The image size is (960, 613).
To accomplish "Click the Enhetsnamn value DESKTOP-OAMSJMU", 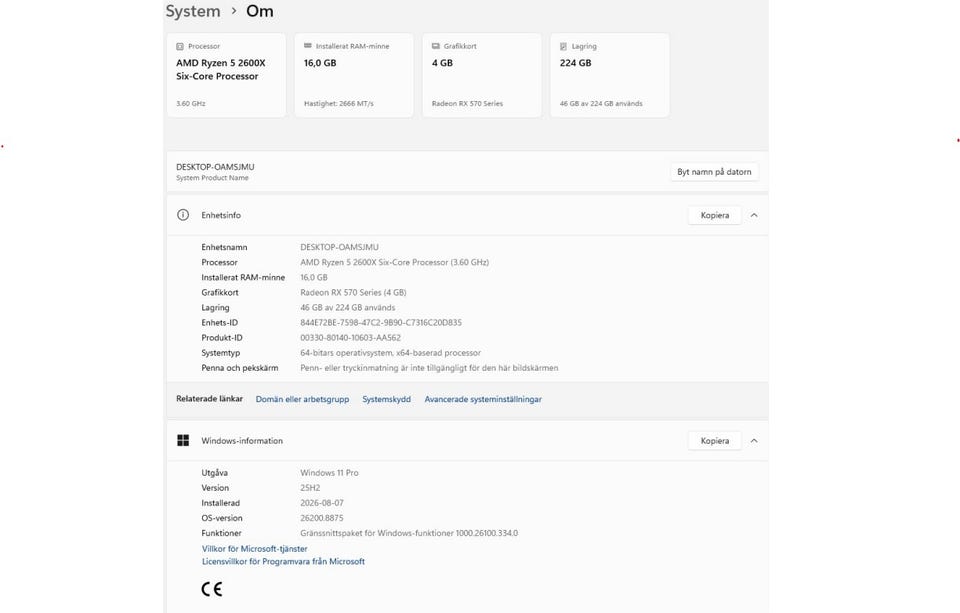I will [x=339, y=247].
